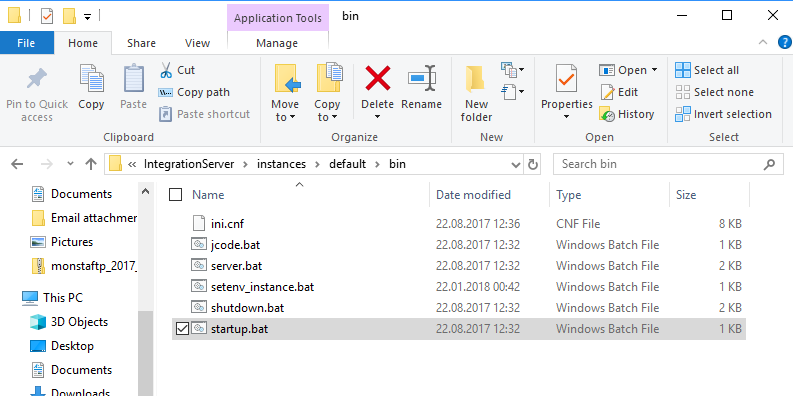Open the address bar history dropdown chevron
This screenshot has width=793, height=396.
(x=515, y=164)
